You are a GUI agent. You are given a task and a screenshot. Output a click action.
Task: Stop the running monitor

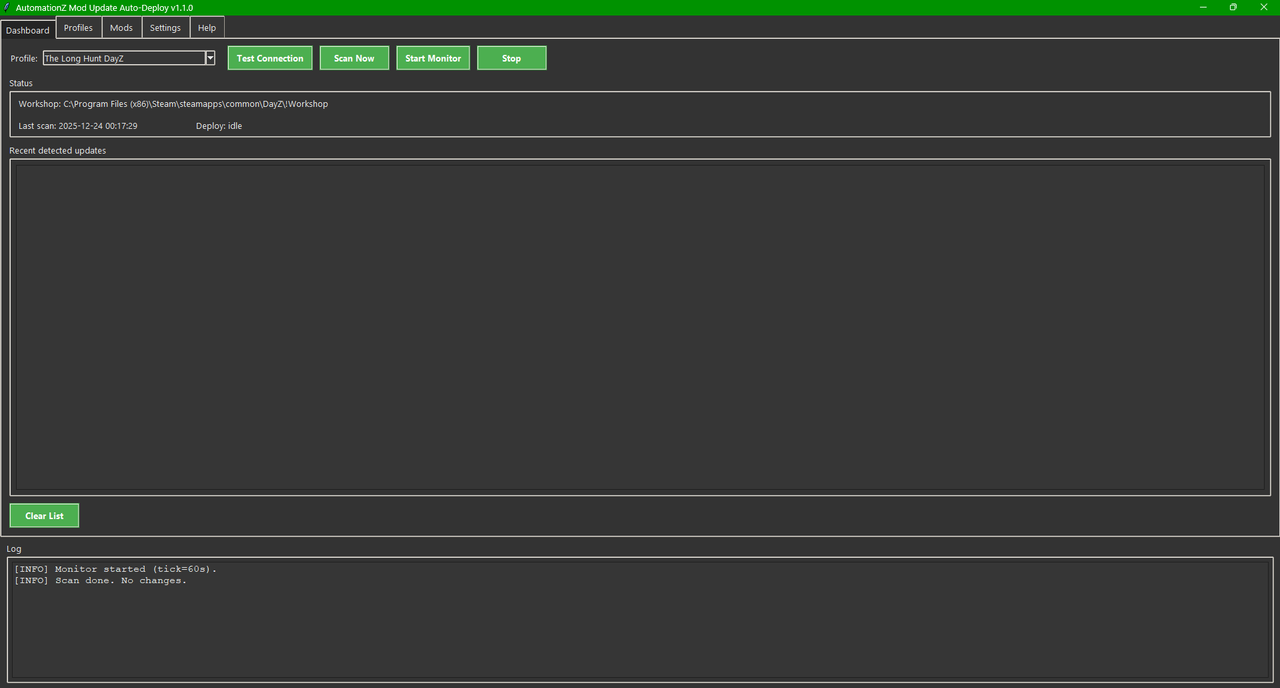tap(511, 57)
